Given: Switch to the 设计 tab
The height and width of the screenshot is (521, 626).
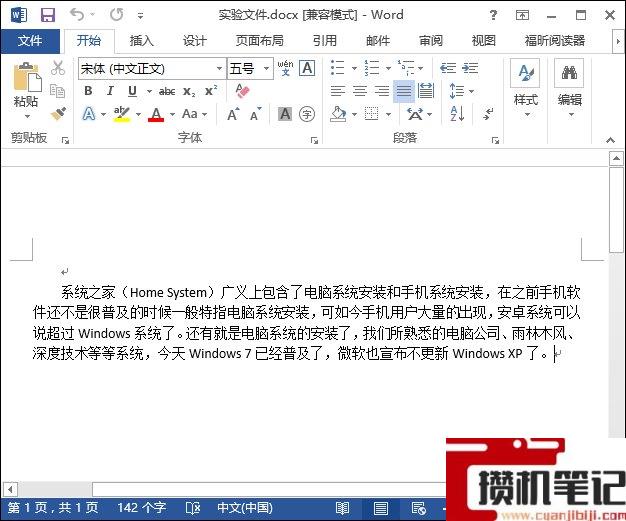Looking at the screenshot, I should click(x=194, y=41).
